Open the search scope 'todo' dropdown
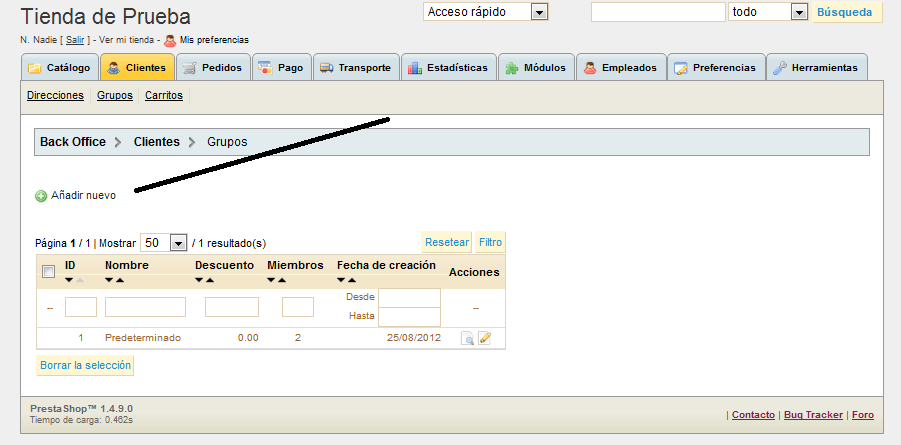901x445 pixels. 768,12
